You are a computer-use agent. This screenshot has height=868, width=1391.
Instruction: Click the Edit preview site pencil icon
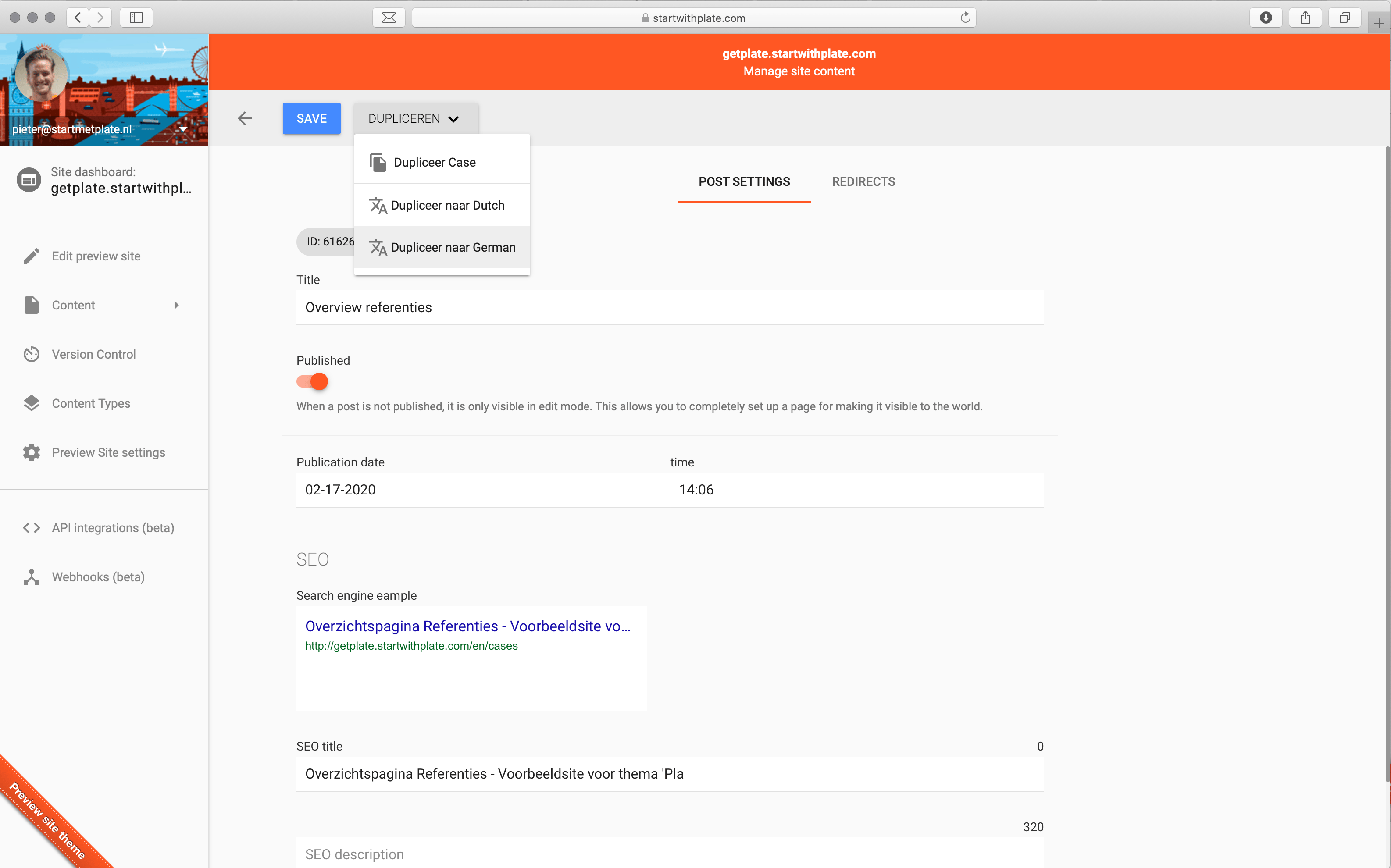pyautogui.click(x=32, y=256)
